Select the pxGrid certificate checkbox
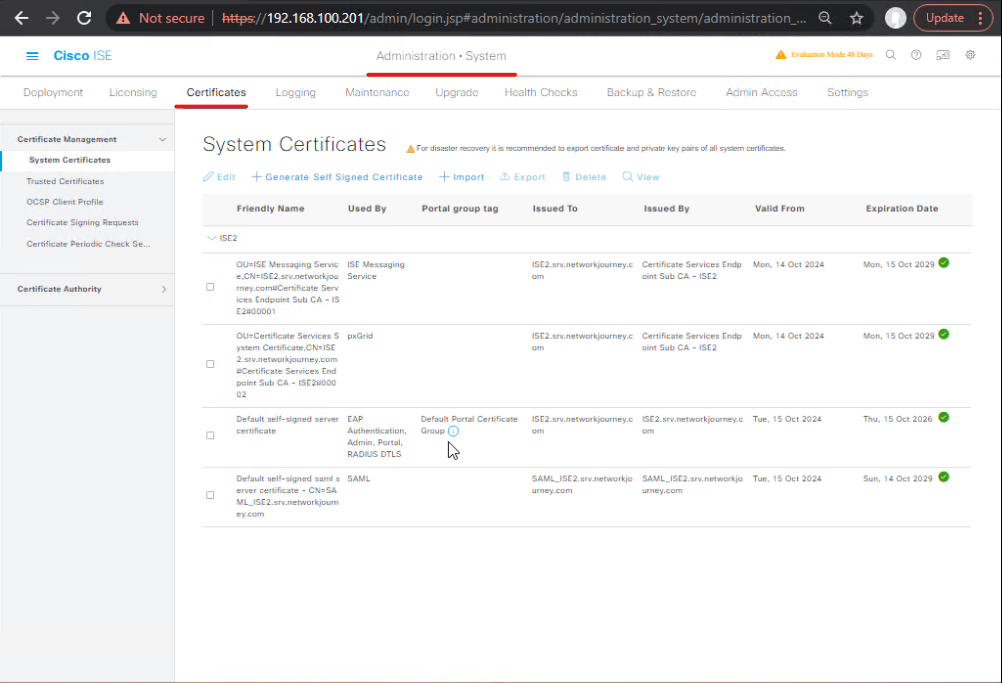 pyautogui.click(x=210, y=364)
